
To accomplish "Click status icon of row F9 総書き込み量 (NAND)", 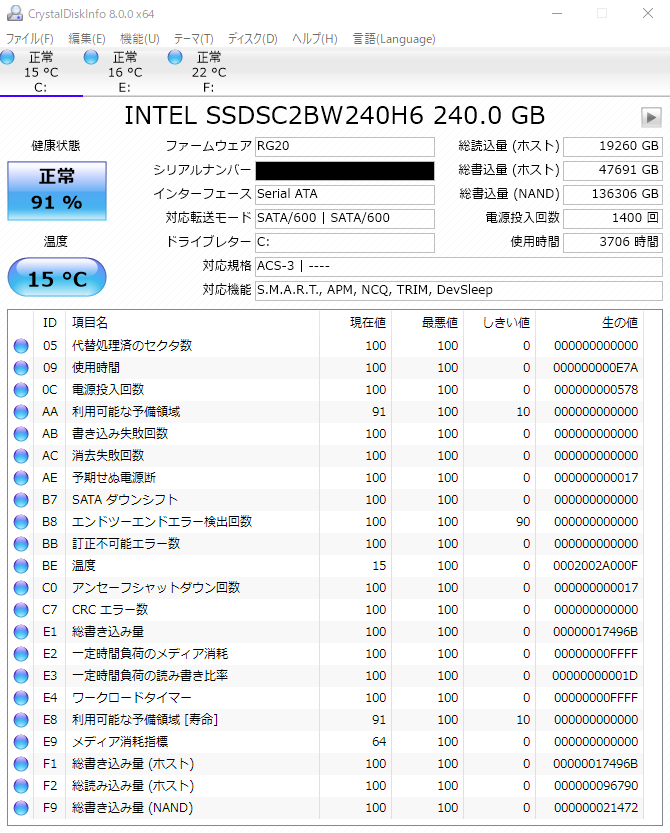I will (x=21, y=808).
